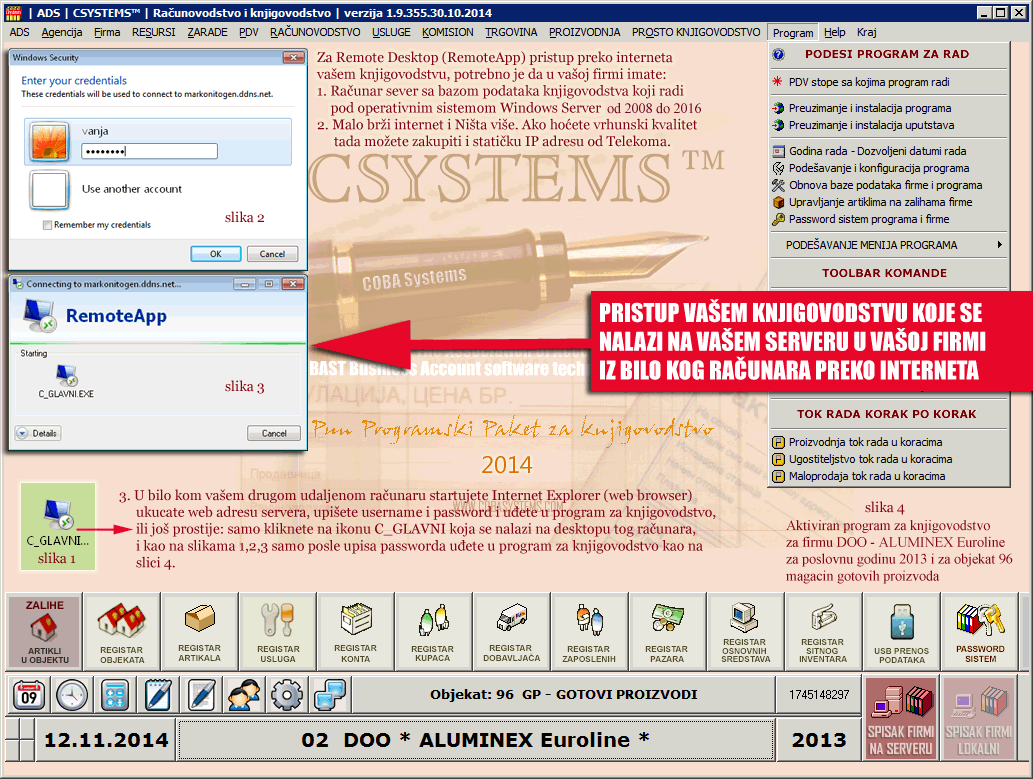This screenshot has height=779, width=1033.
Task: Click Cancel in Windows Security dialog
Action: 272,254
